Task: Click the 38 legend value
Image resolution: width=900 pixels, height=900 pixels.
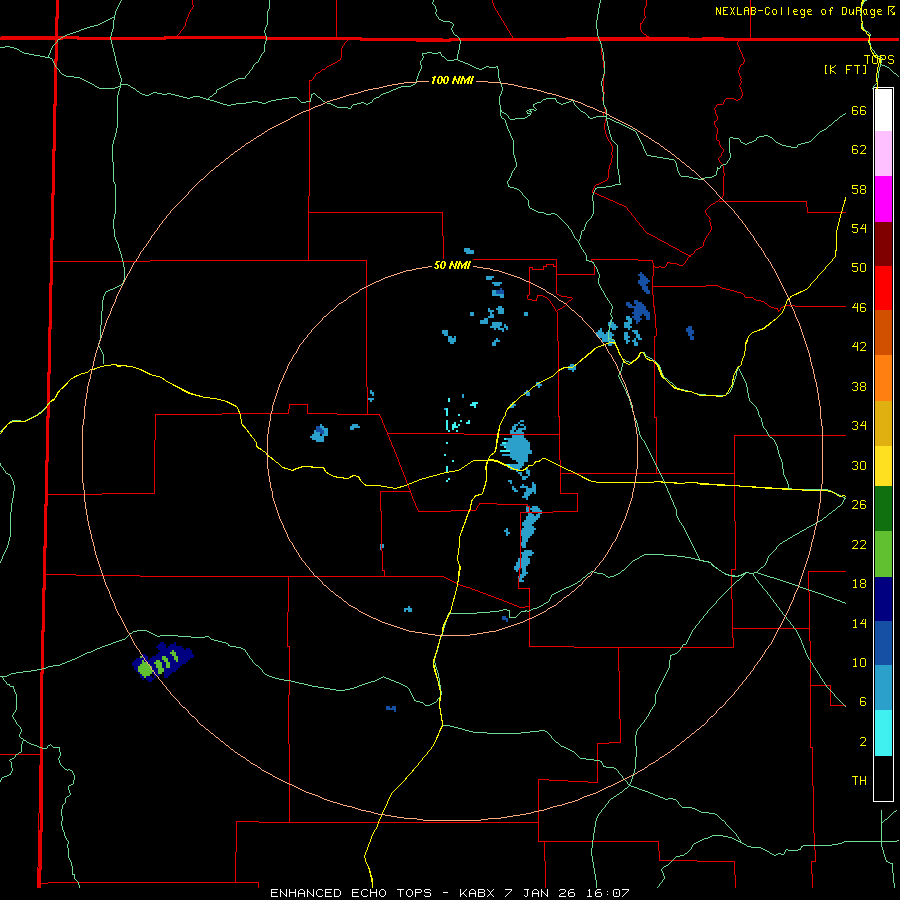Action: point(859,386)
